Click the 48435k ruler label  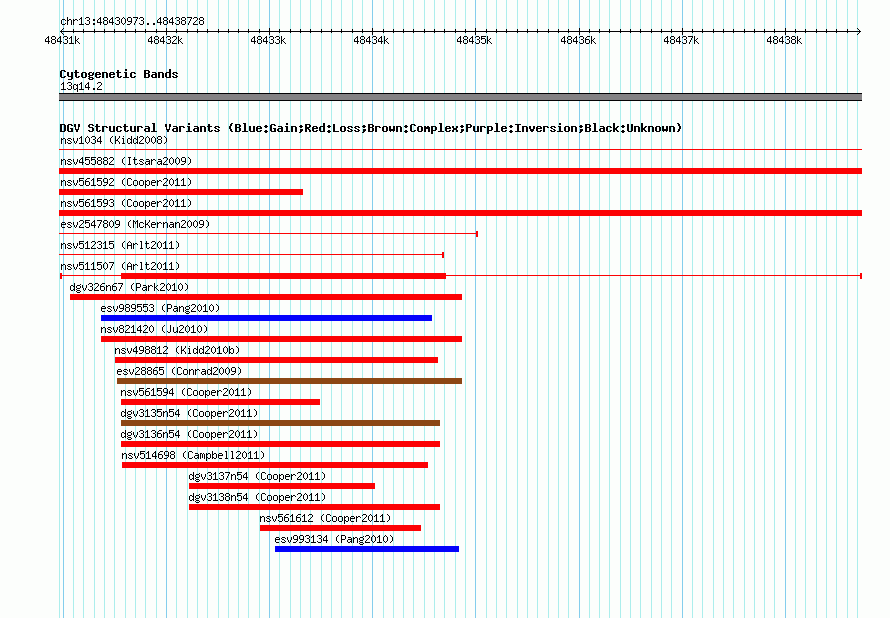(x=475, y=40)
